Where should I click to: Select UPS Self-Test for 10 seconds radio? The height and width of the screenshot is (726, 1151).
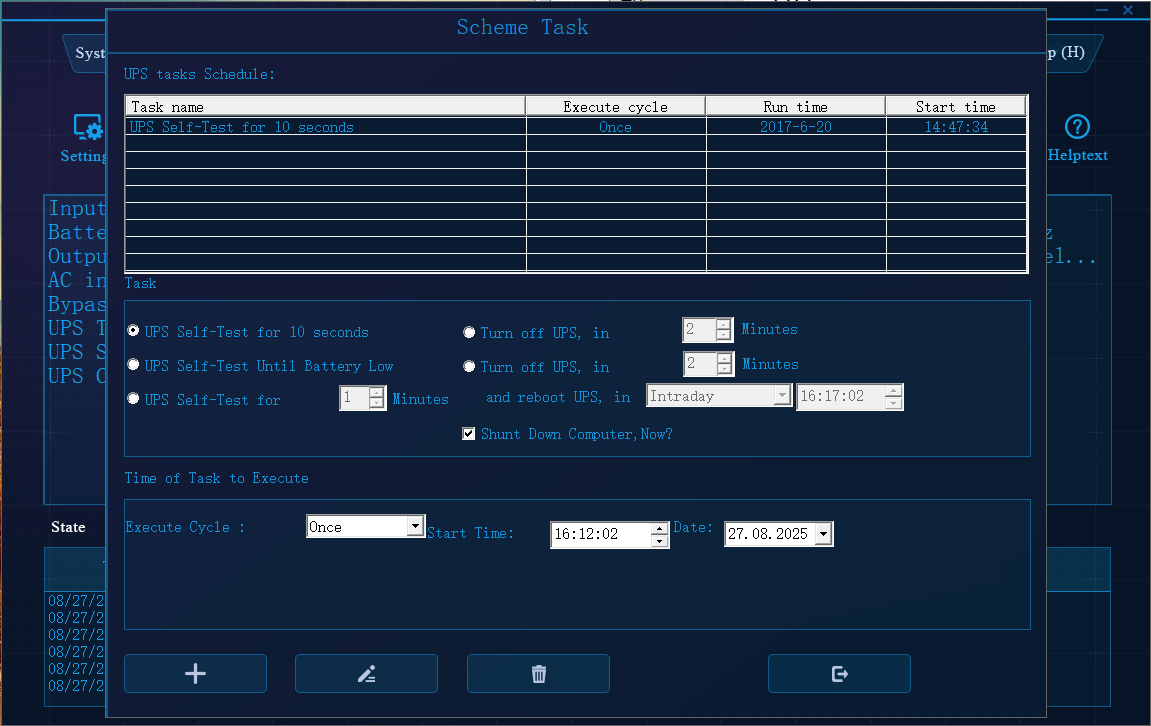click(133, 331)
